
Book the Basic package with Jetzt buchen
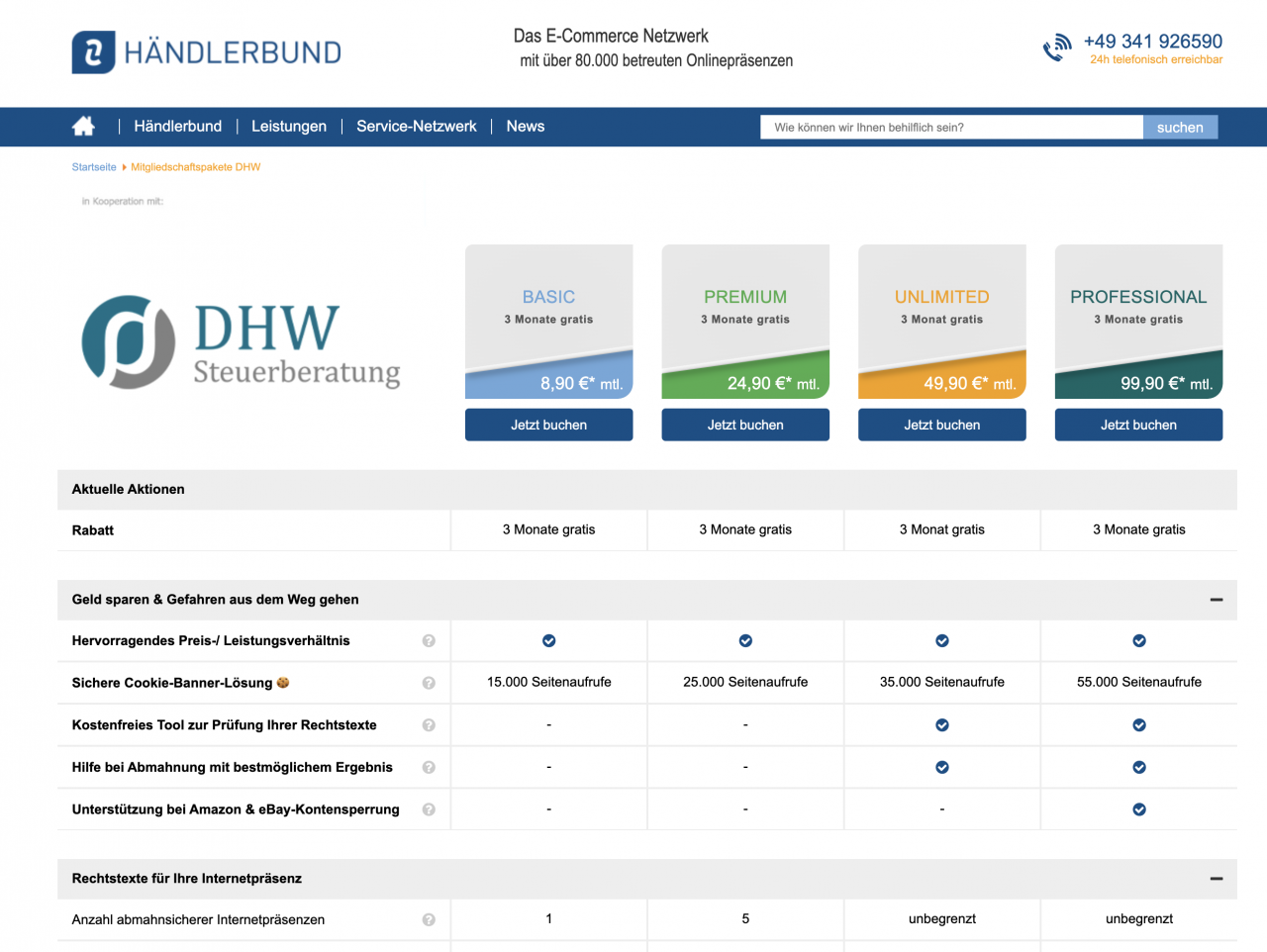[549, 425]
